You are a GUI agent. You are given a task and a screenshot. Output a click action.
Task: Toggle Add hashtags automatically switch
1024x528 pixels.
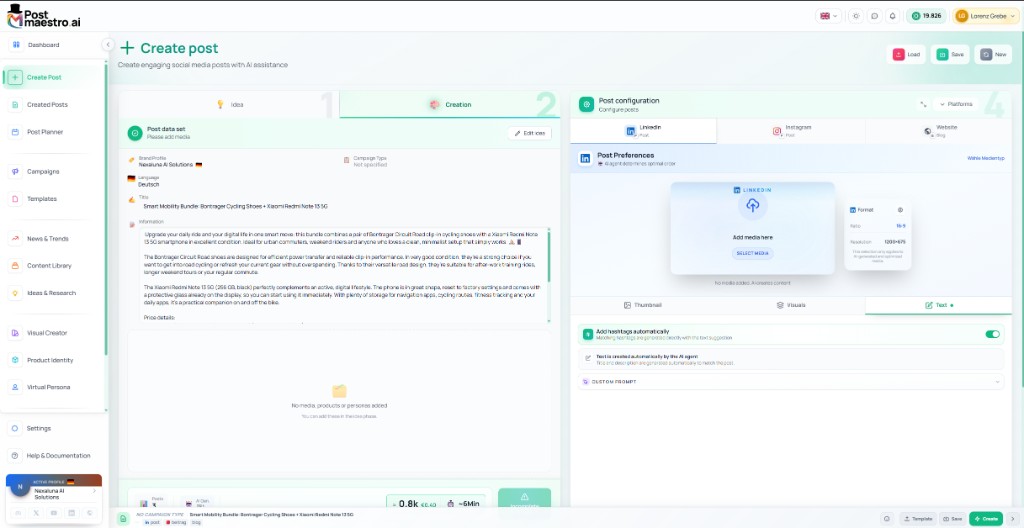point(992,334)
